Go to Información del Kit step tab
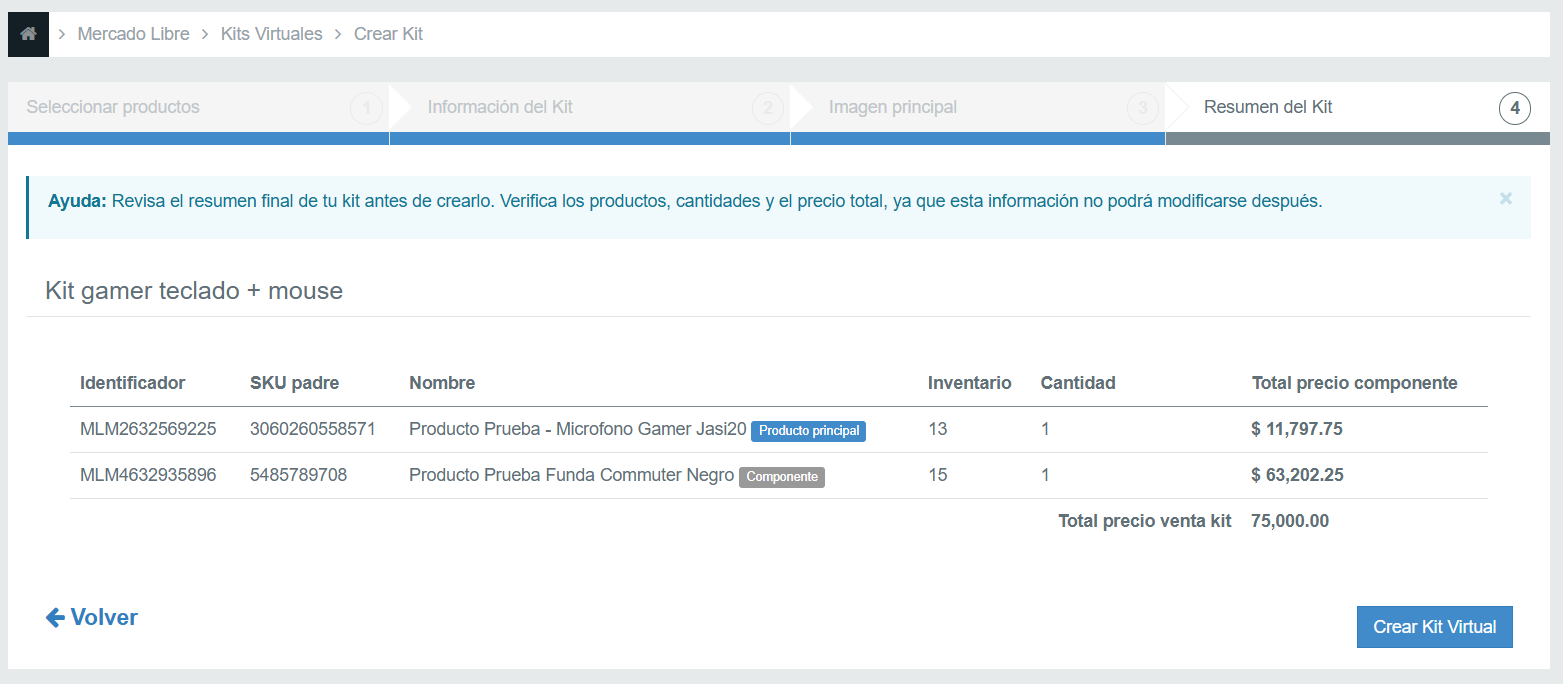This screenshot has width=1563, height=684. (500, 107)
